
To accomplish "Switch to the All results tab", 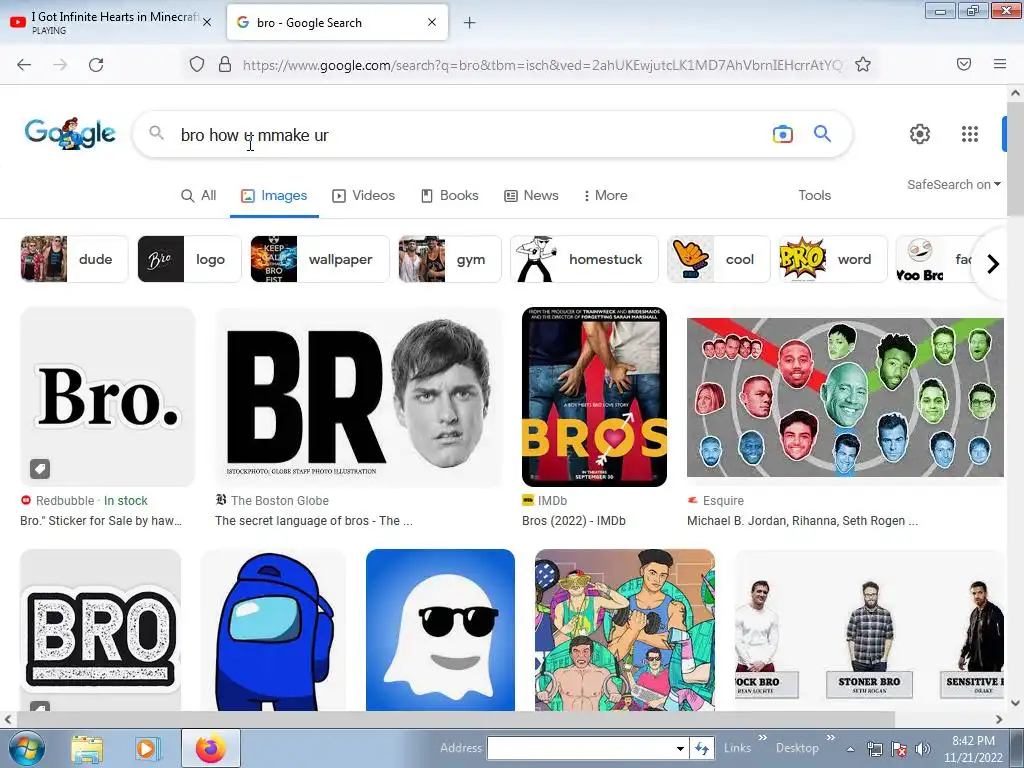I will click(199, 195).
